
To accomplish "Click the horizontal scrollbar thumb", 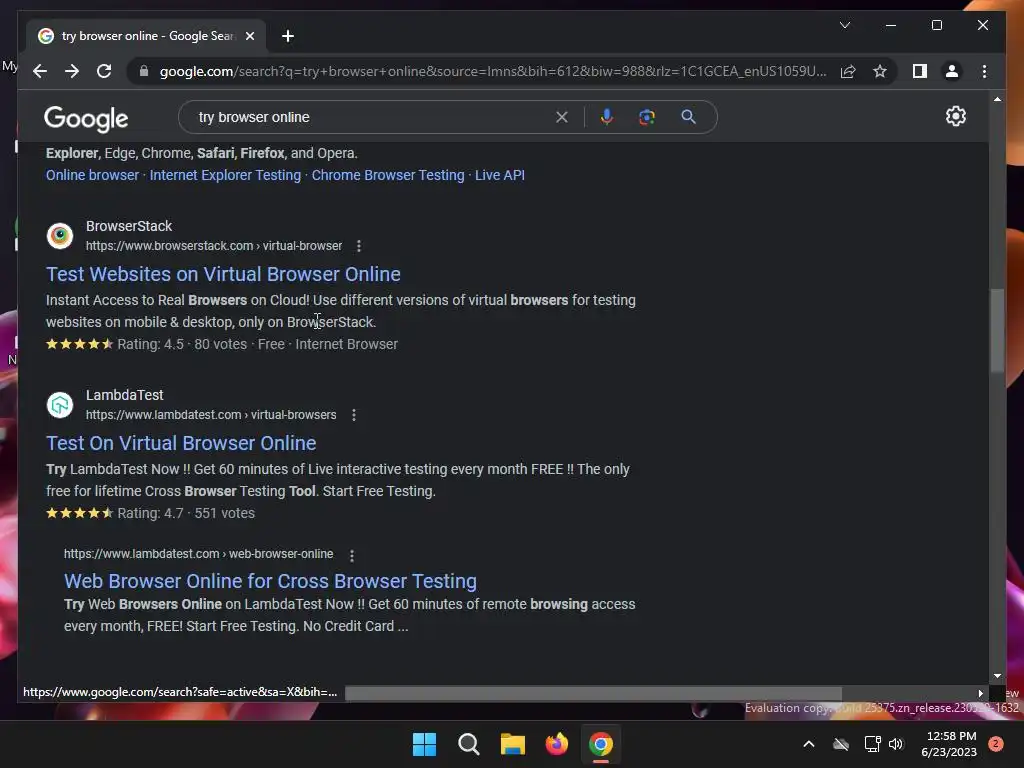I will [x=593, y=693].
